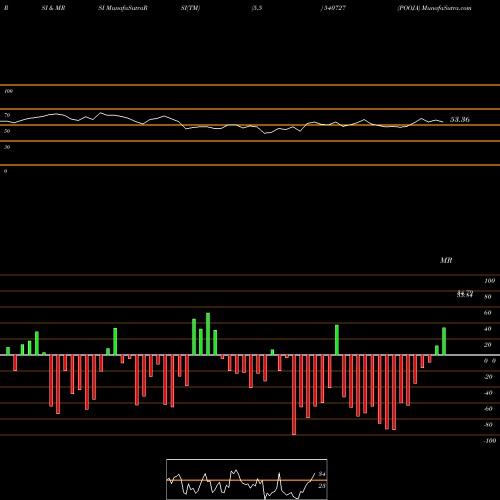Viewport: 500px width, 500px height.
Task: Click the 'SI(TM)' header text
Action: point(190,8)
